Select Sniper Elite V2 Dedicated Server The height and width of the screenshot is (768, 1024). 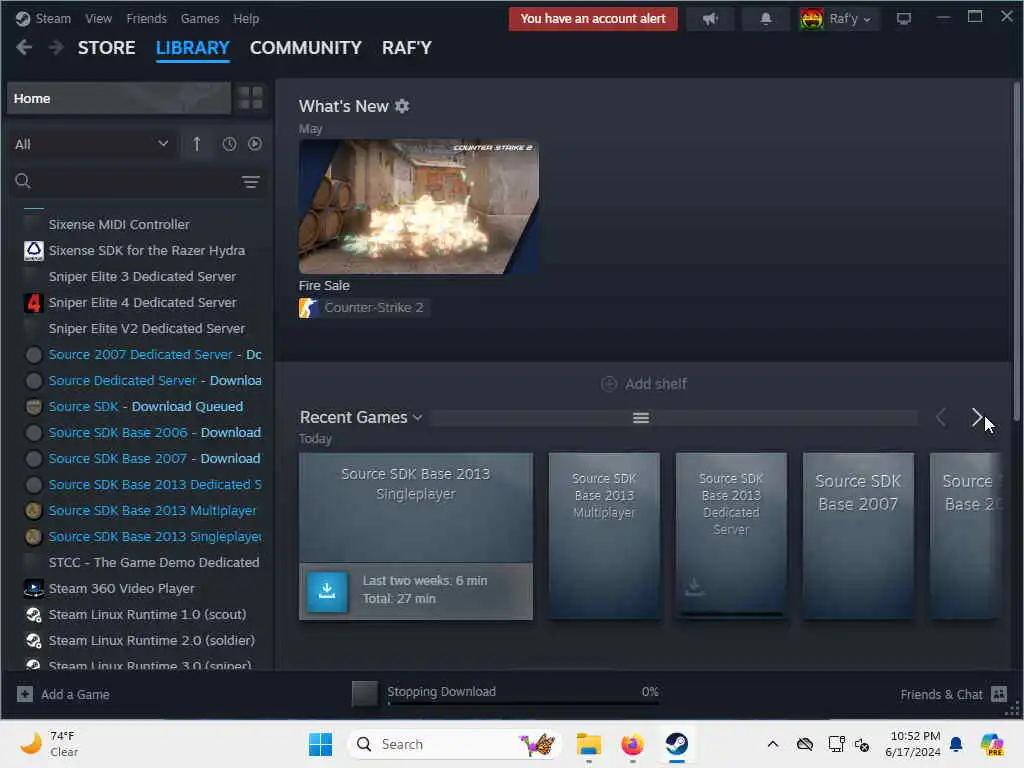146,328
